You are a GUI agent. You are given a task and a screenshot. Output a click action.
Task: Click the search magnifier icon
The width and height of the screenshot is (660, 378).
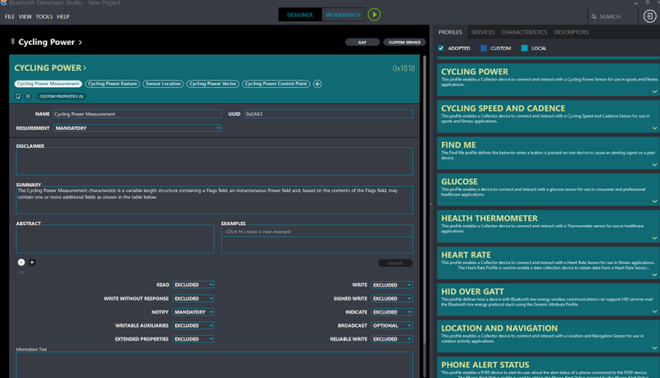pyautogui.click(x=593, y=17)
